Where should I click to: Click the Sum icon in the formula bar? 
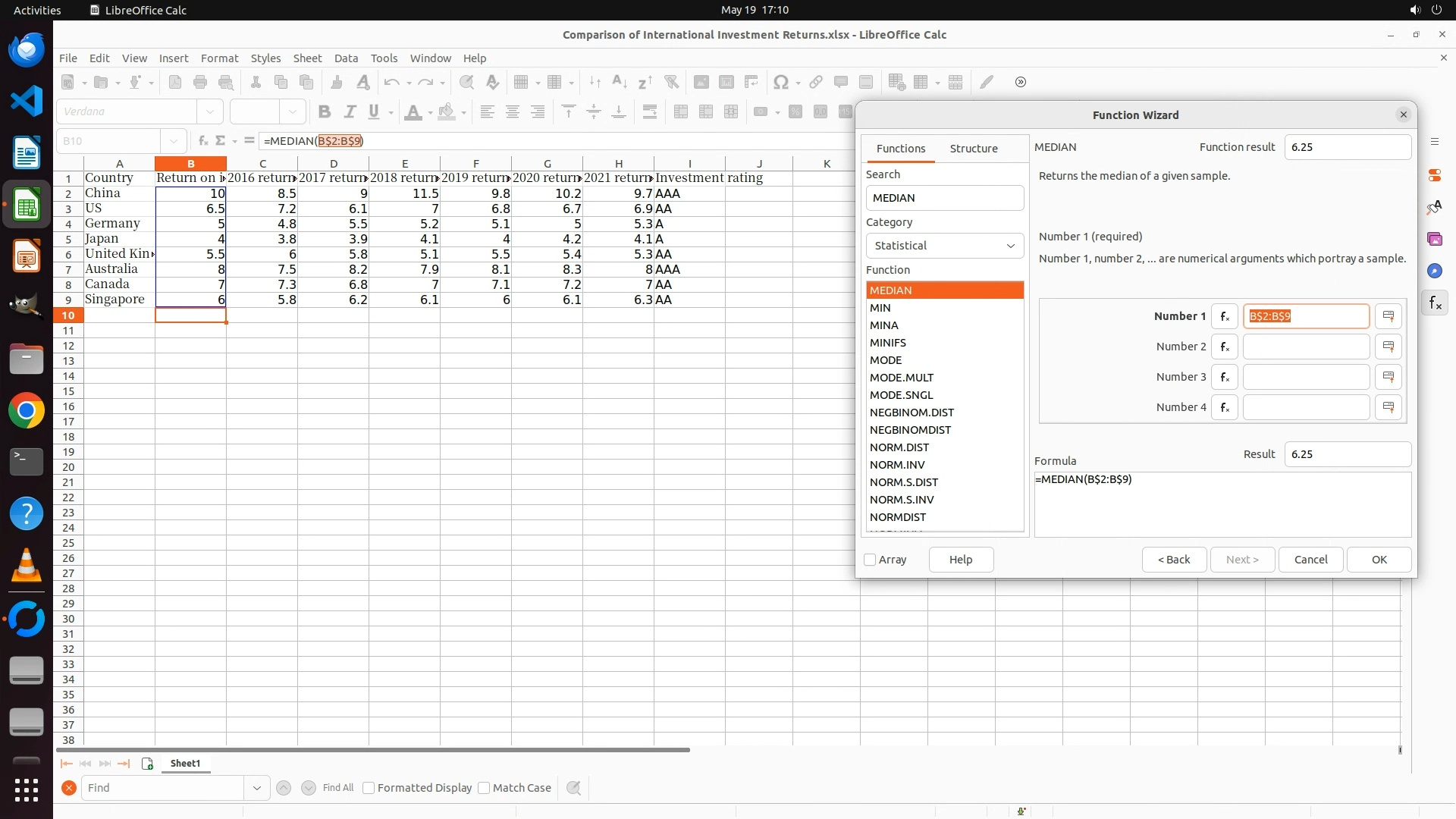[221, 140]
